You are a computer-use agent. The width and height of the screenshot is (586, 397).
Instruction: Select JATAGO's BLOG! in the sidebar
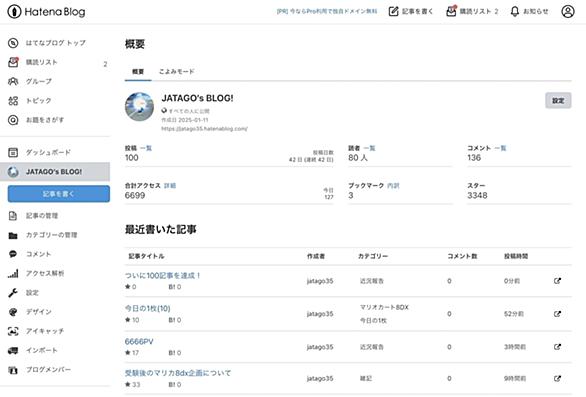(x=55, y=172)
